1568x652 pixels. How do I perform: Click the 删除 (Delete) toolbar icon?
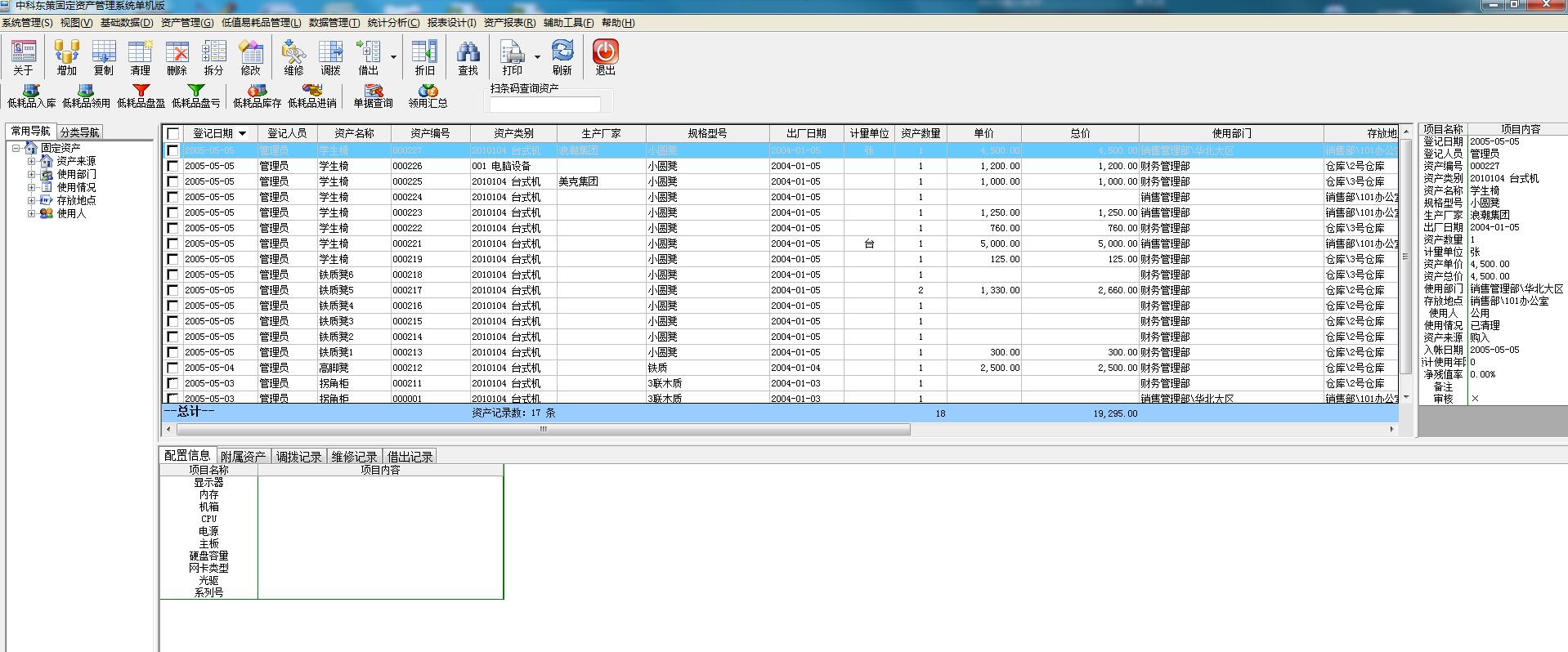tap(177, 56)
